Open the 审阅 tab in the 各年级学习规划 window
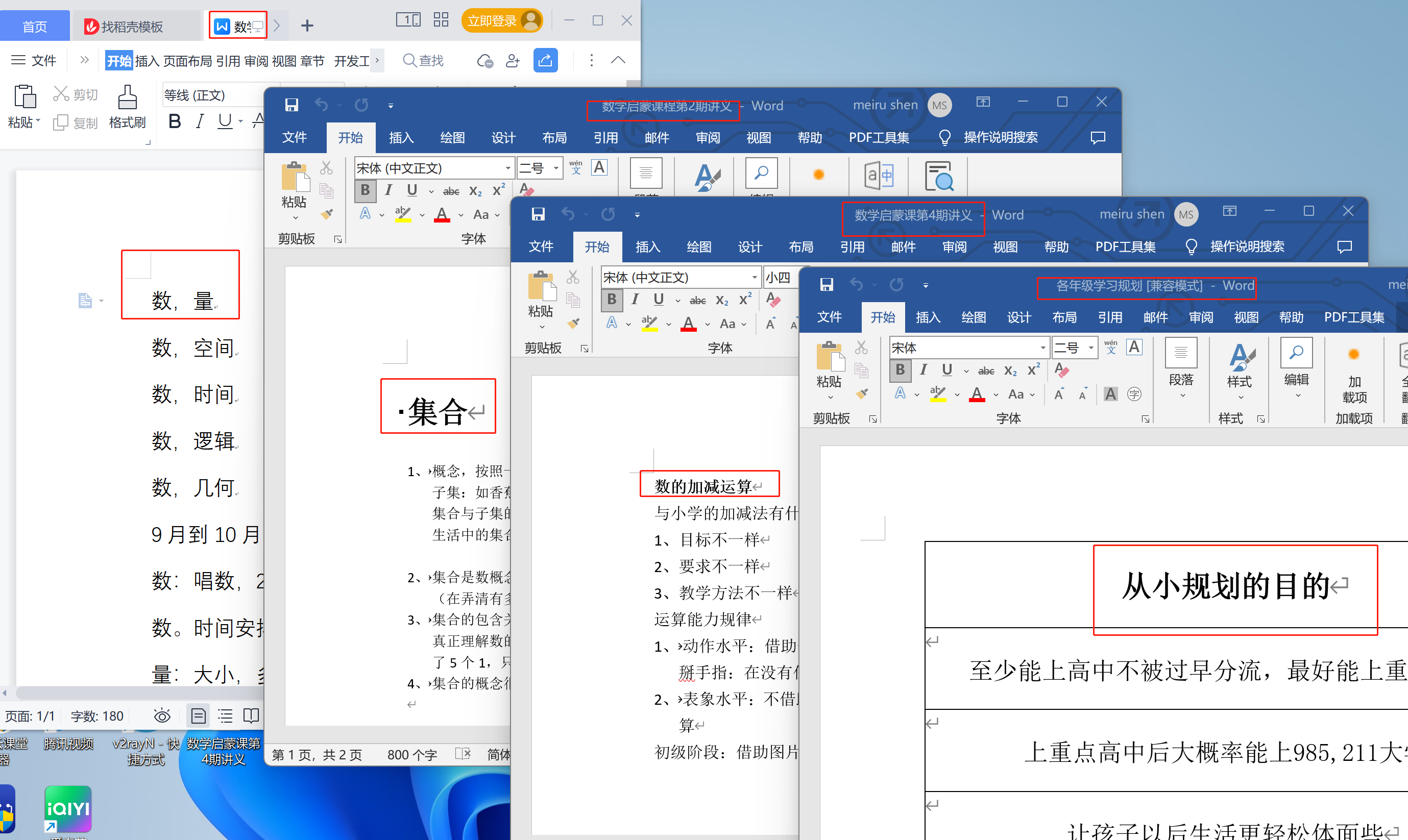The height and width of the screenshot is (840, 1408). pos(1201,317)
